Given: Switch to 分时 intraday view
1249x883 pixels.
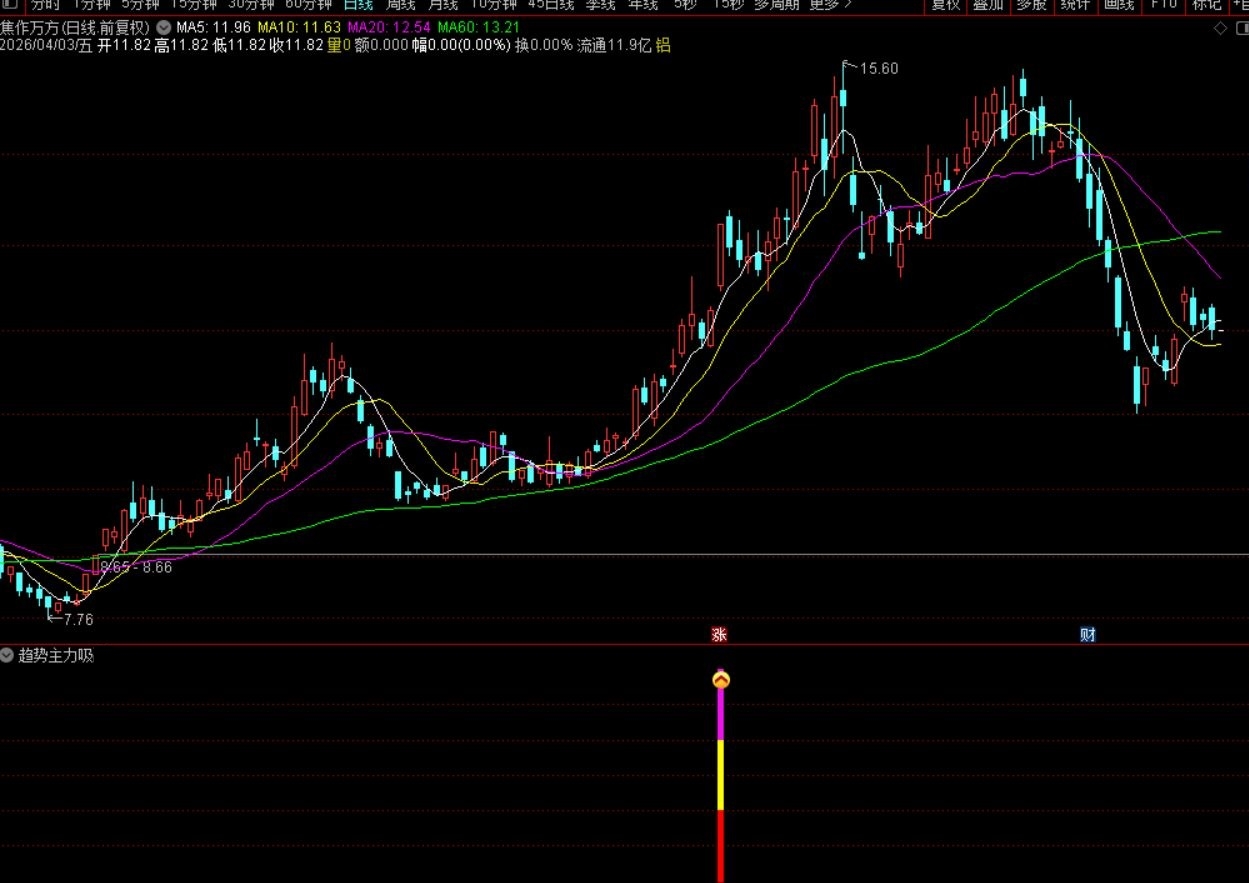Looking at the screenshot, I should [46, 5].
